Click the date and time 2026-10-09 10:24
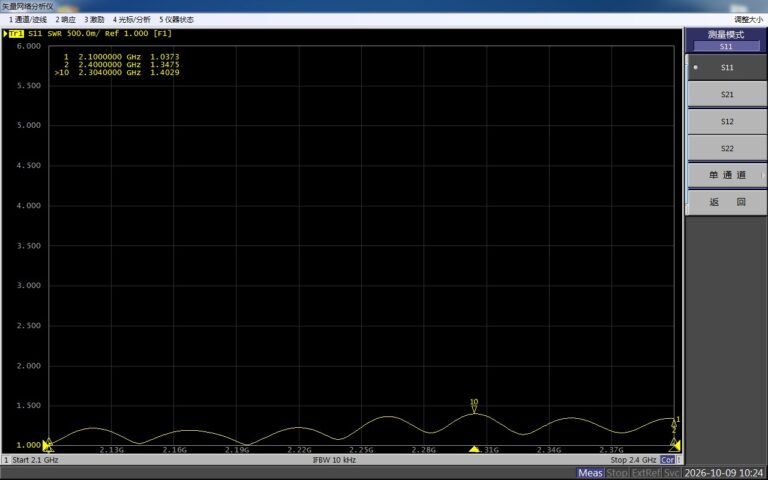The height and width of the screenshot is (480, 768). [723, 473]
